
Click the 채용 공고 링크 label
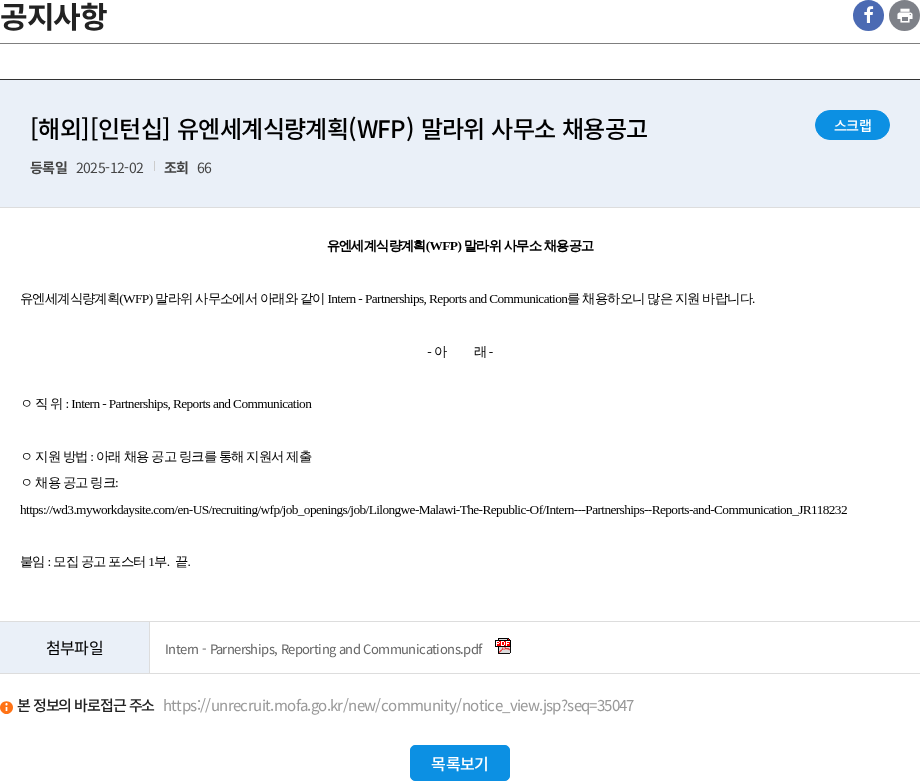pyautogui.click(x=70, y=483)
